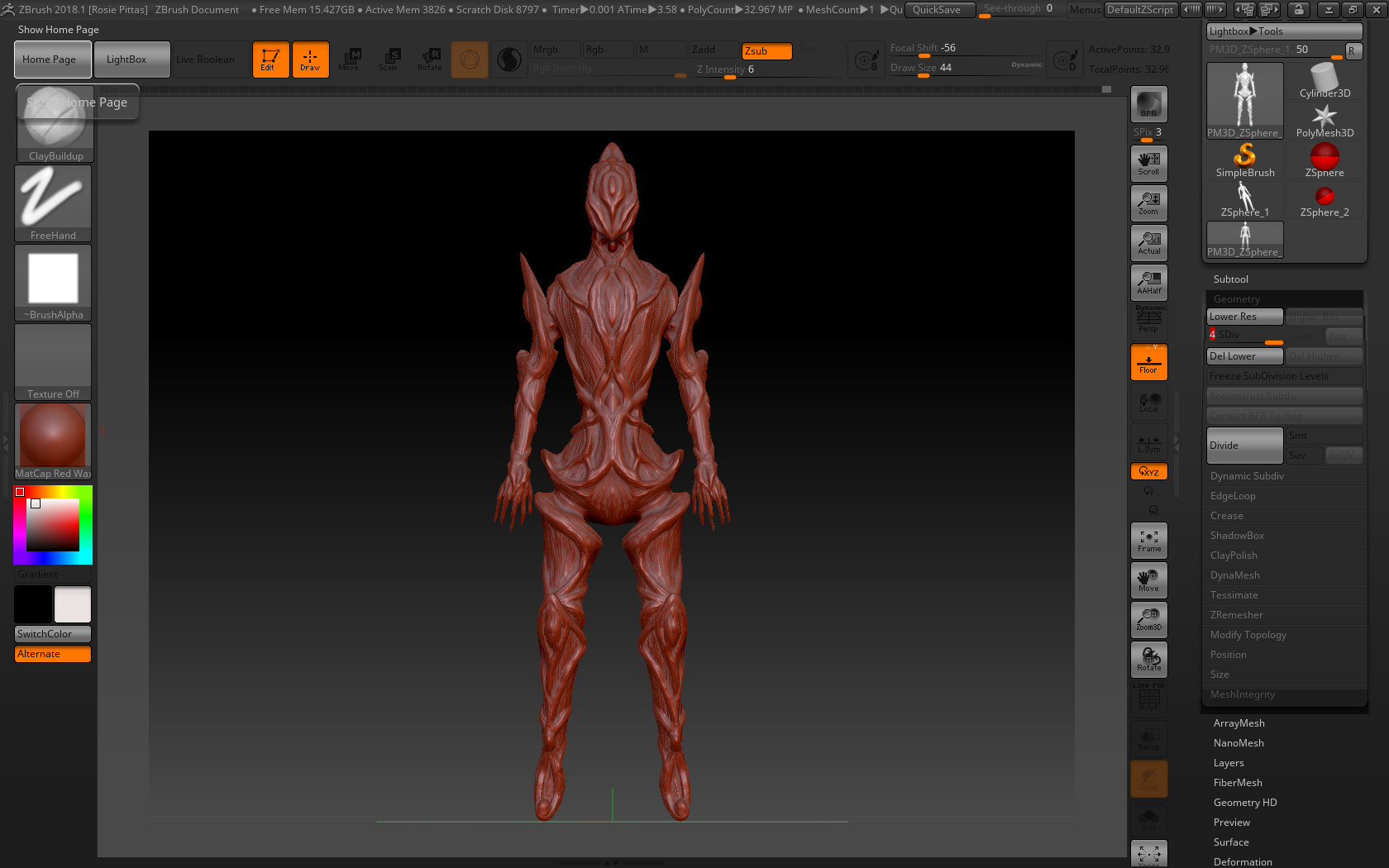Click the Menus toggle in title bar

[1085, 9]
